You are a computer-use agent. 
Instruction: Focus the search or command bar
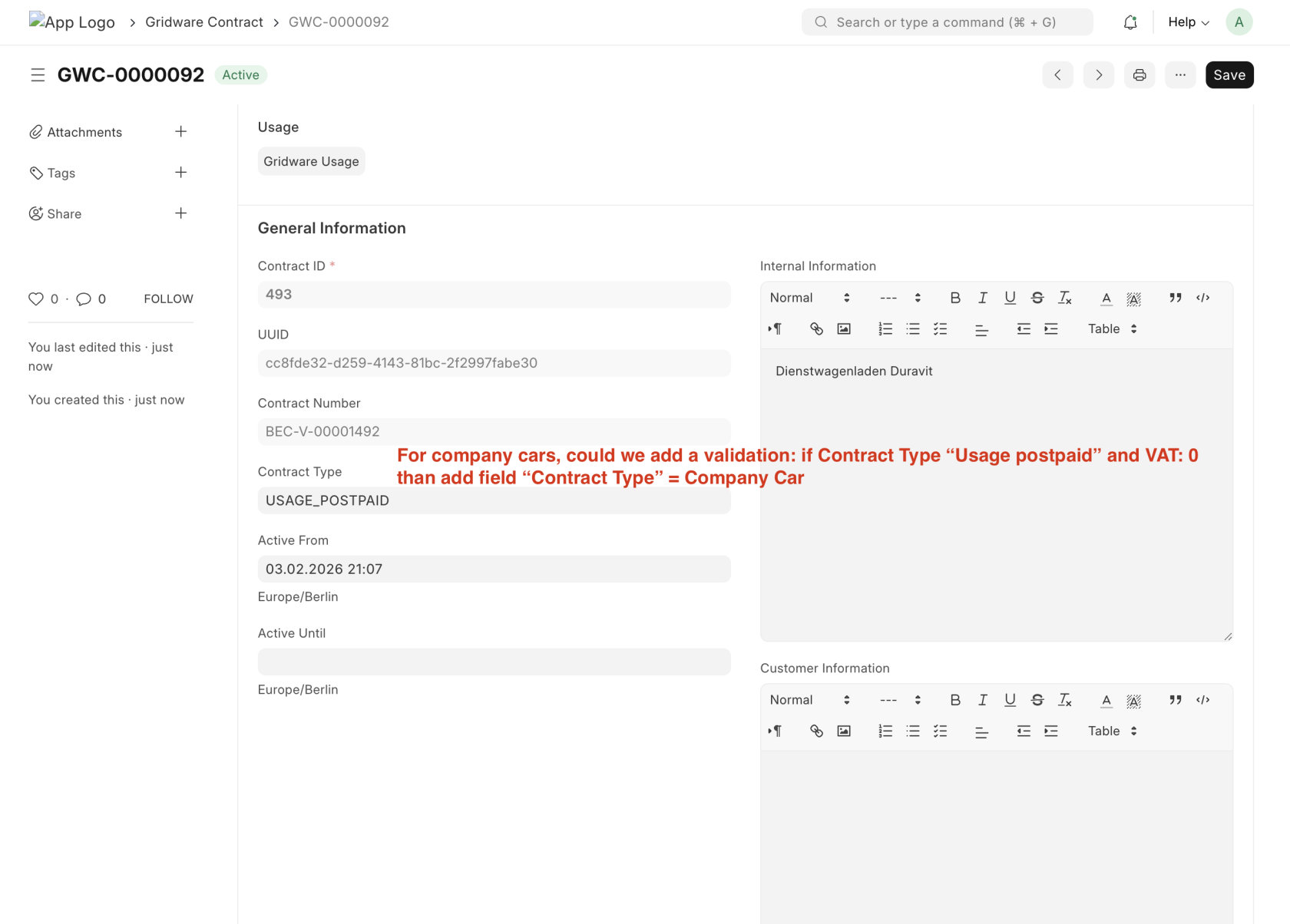tap(947, 22)
